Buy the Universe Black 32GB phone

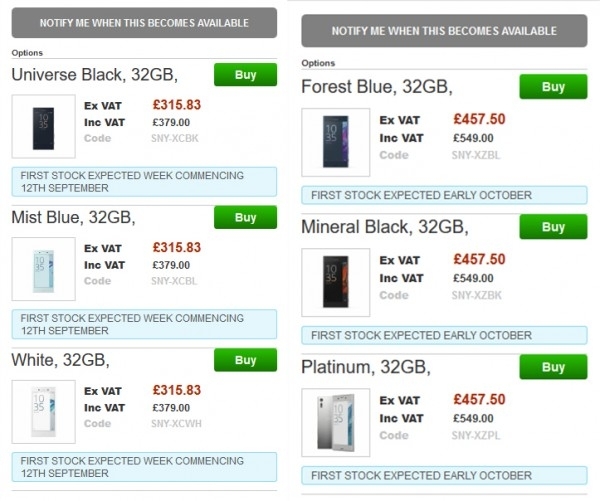245,75
